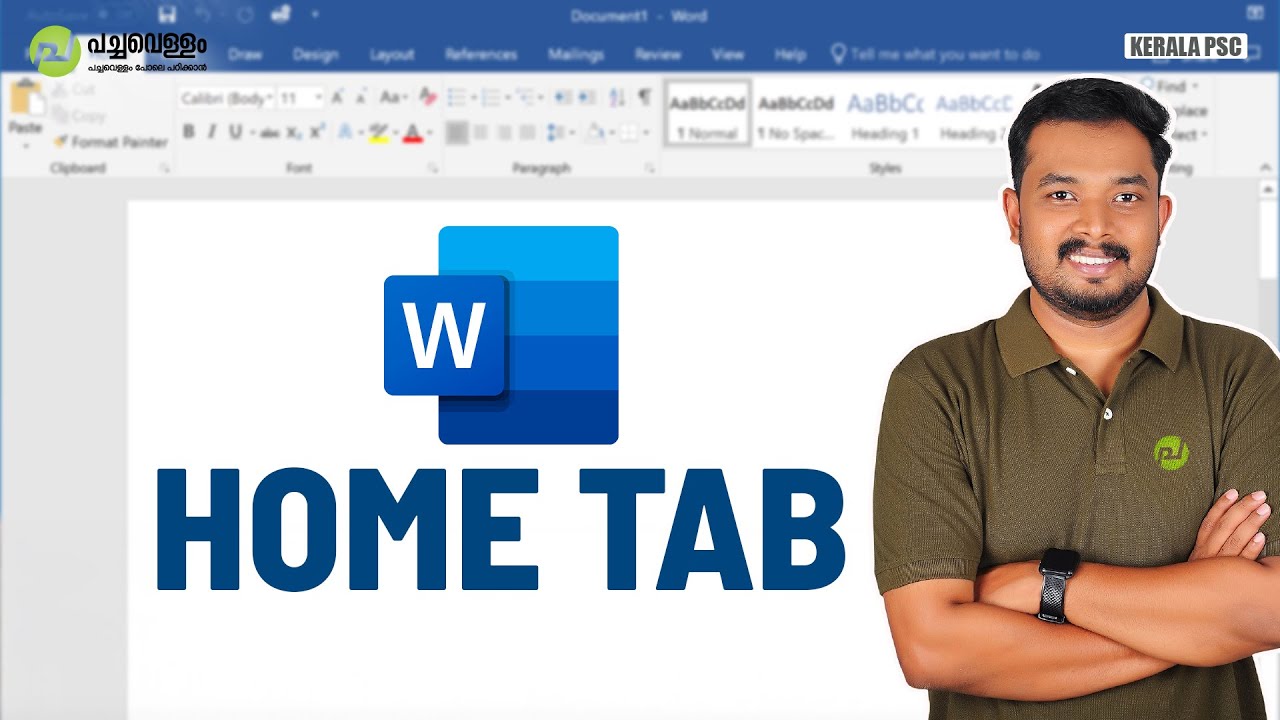Image resolution: width=1280 pixels, height=720 pixels.
Task: Apply the Normal style thumbnail
Action: [708, 114]
